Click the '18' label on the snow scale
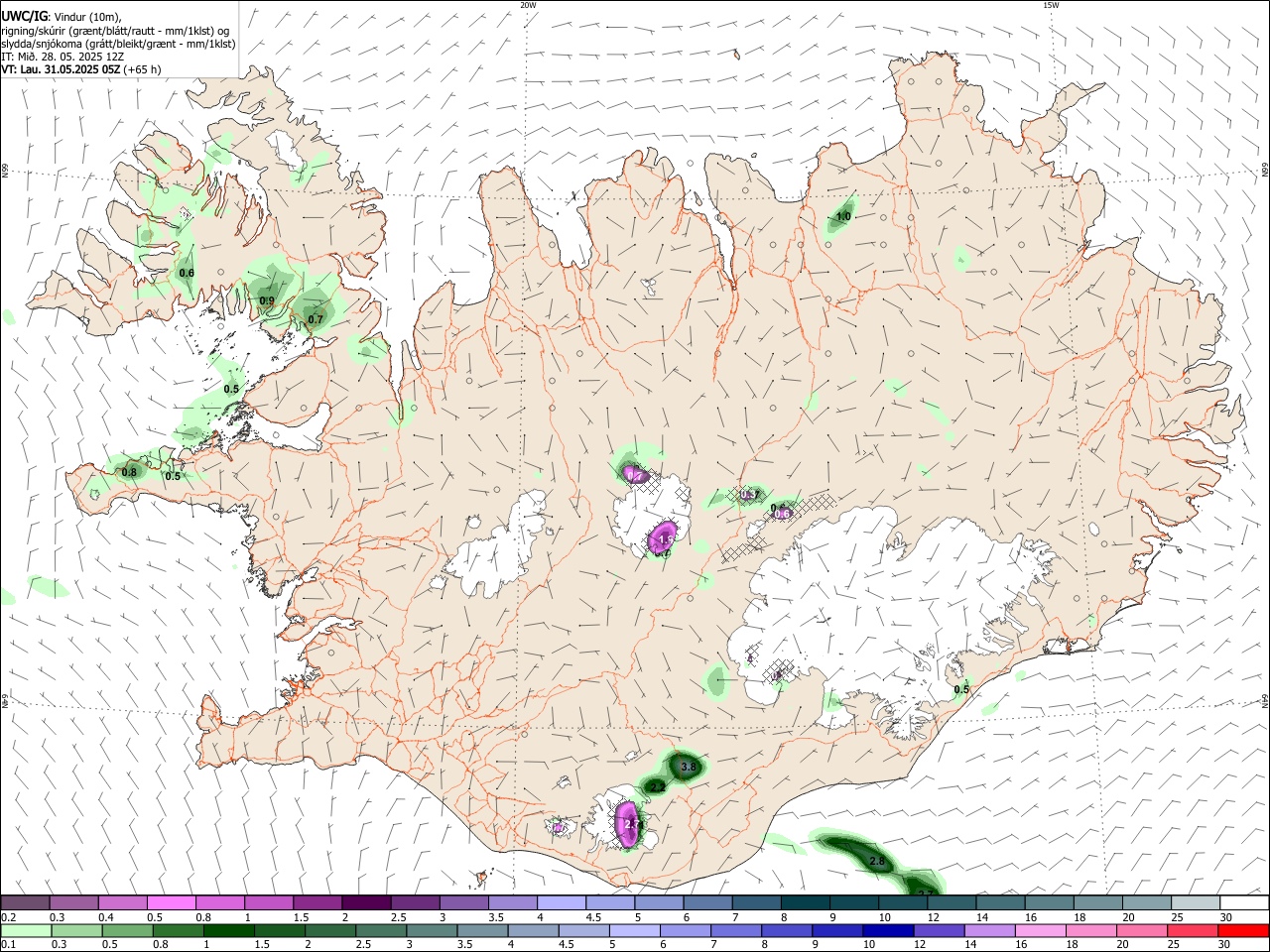The width and height of the screenshot is (1270, 952). coord(1079,917)
